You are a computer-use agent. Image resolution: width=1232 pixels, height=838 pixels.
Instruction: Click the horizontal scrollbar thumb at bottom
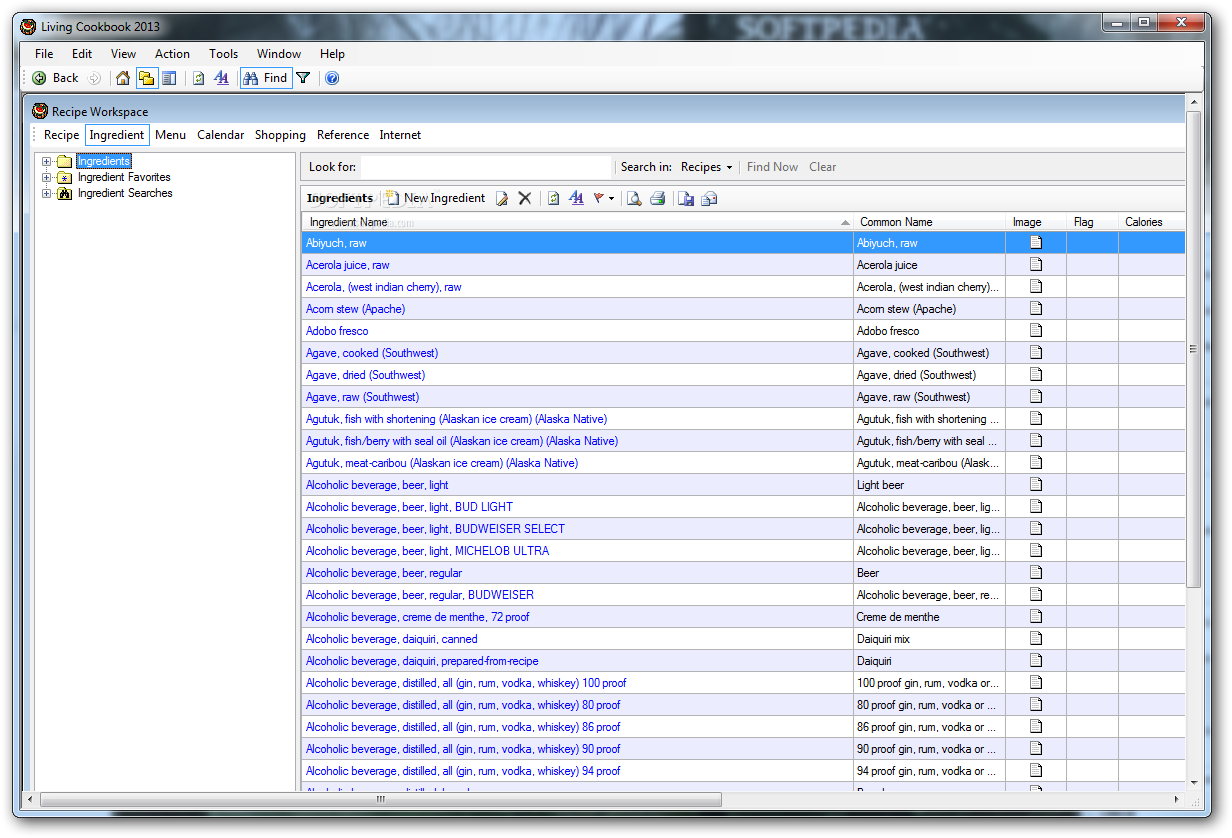[x=380, y=799]
